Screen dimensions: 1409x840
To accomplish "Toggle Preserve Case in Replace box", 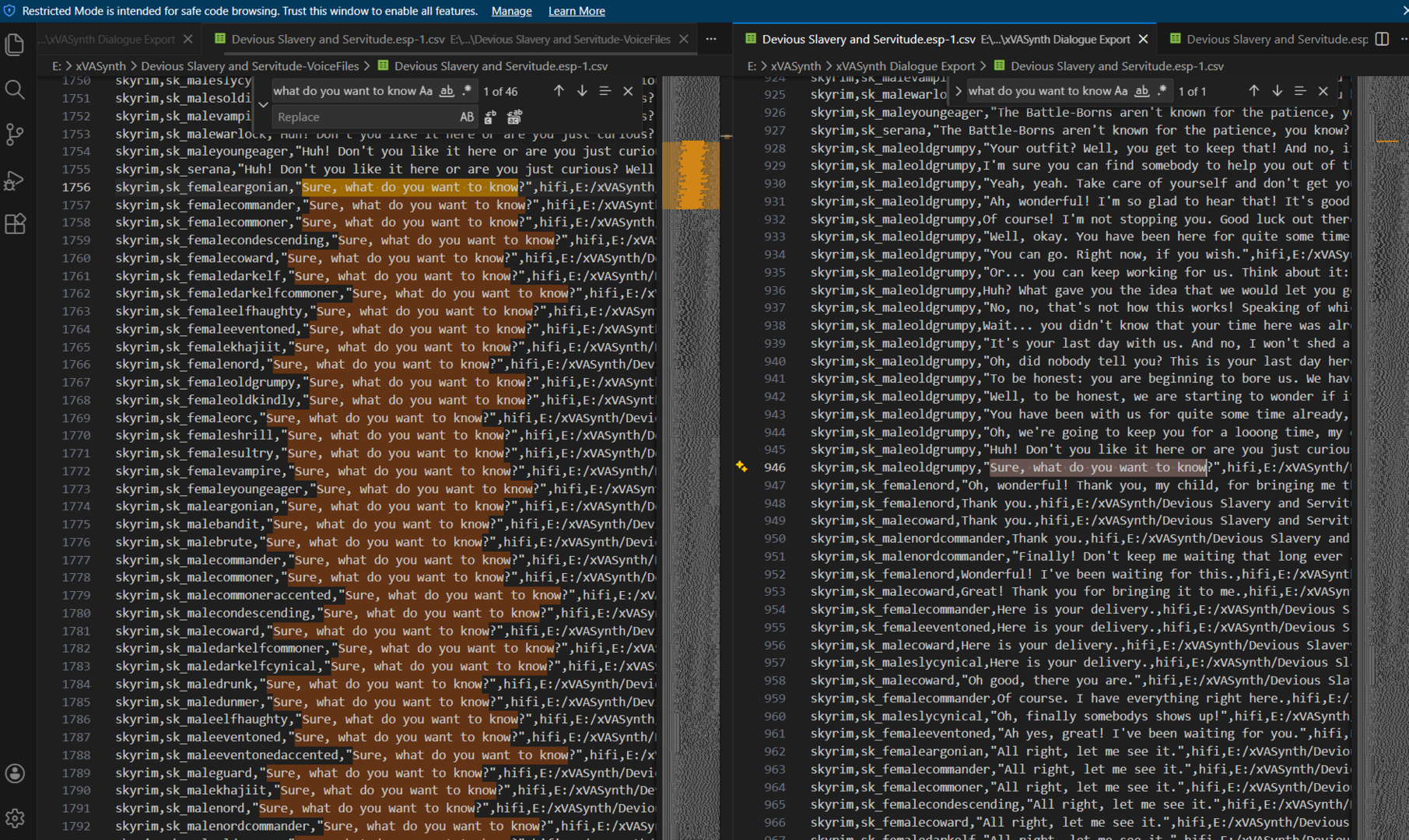I will tap(467, 117).
